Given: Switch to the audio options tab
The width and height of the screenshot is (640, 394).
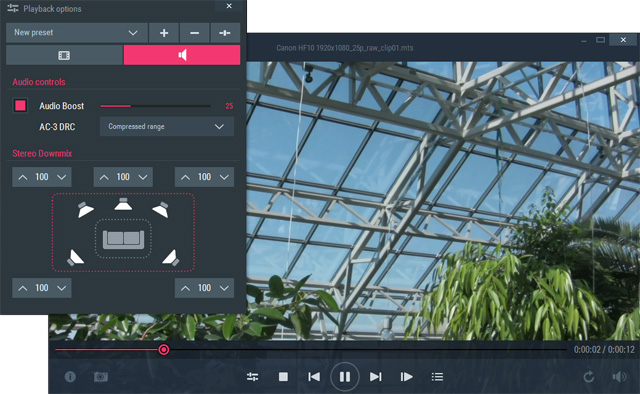Looking at the screenshot, I should (x=182, y=55).
